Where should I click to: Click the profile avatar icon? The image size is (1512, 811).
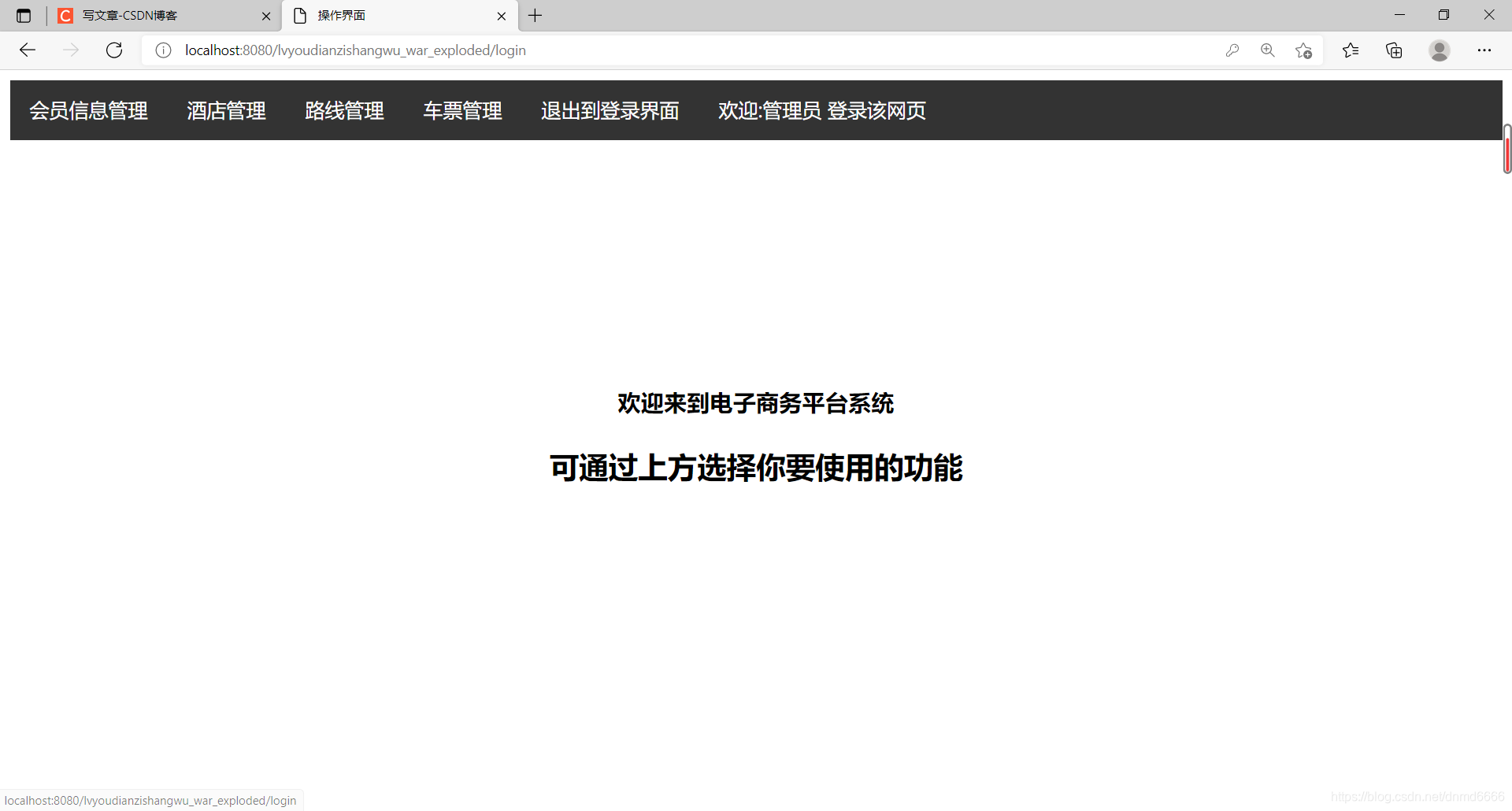pos(1439,50)
